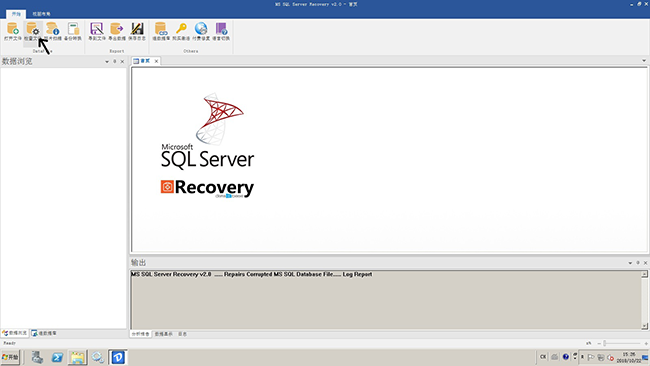Switch to the second ribbon tab
Screen dimensions: 650x366
pos(41,14)
